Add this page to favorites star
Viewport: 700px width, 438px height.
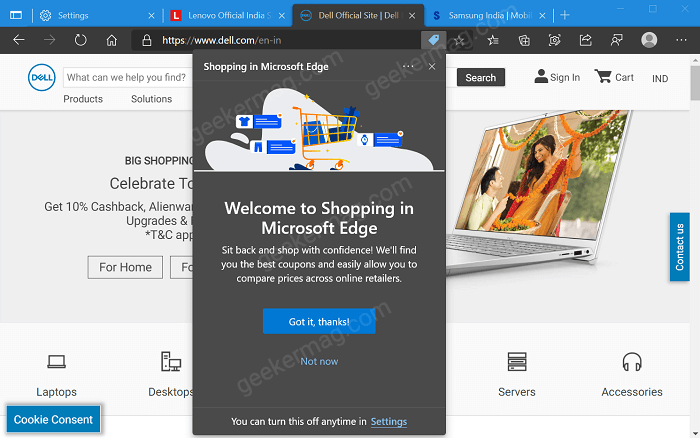(x=459, y=41)
